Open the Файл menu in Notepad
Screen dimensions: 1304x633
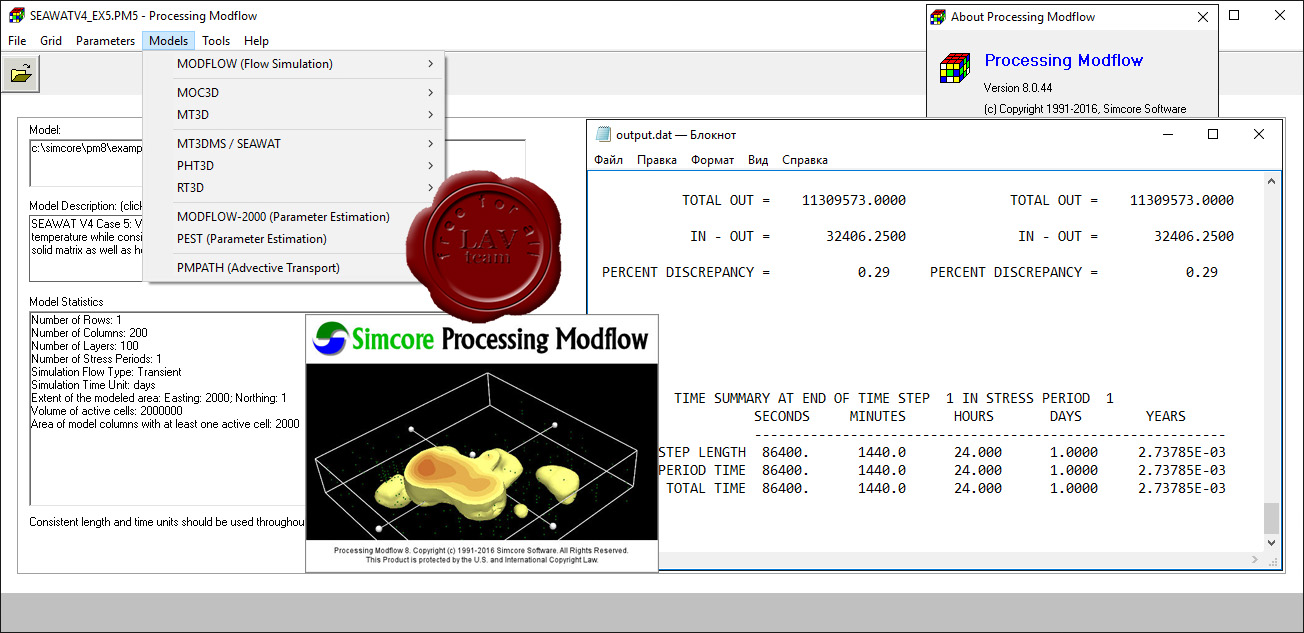(608, 160)
